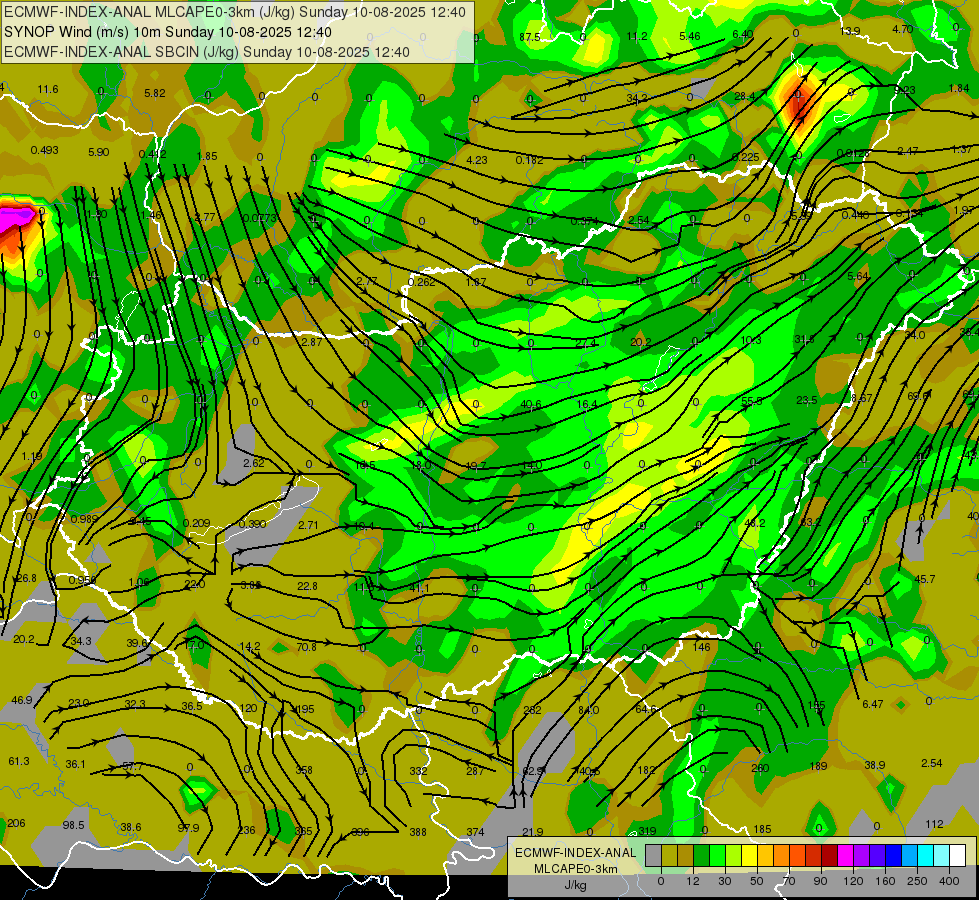
Task: Click the legend tick label 400
Action: tap(949, 881)
